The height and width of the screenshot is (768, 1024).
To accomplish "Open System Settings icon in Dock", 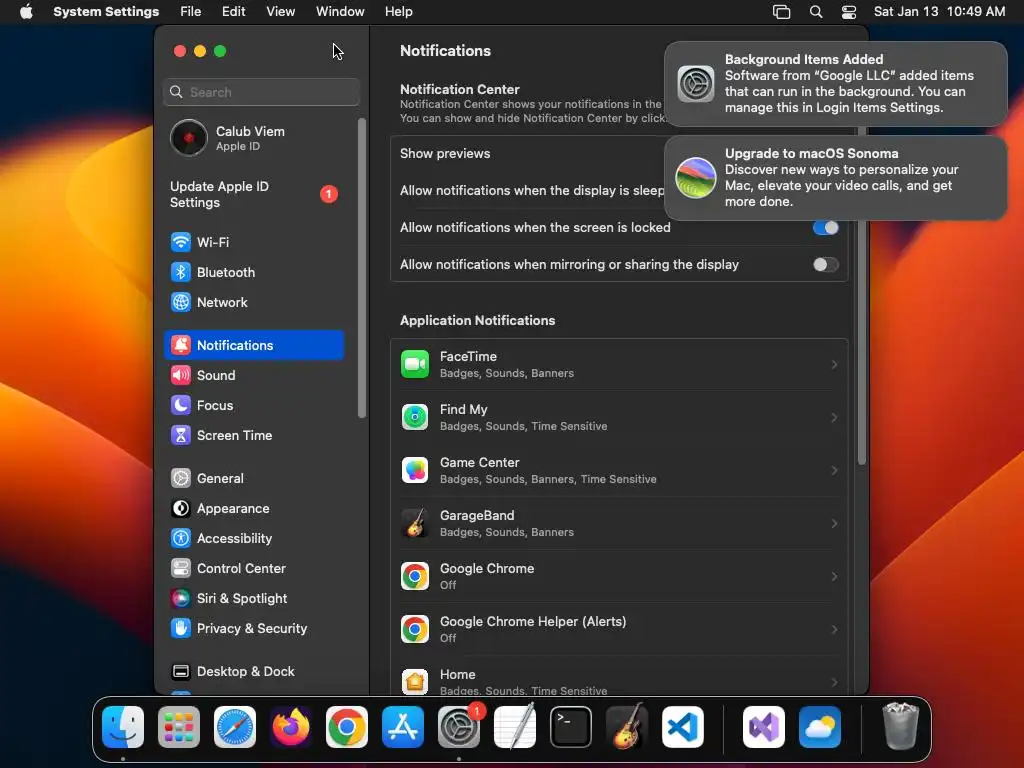I will tap(459, 727).
